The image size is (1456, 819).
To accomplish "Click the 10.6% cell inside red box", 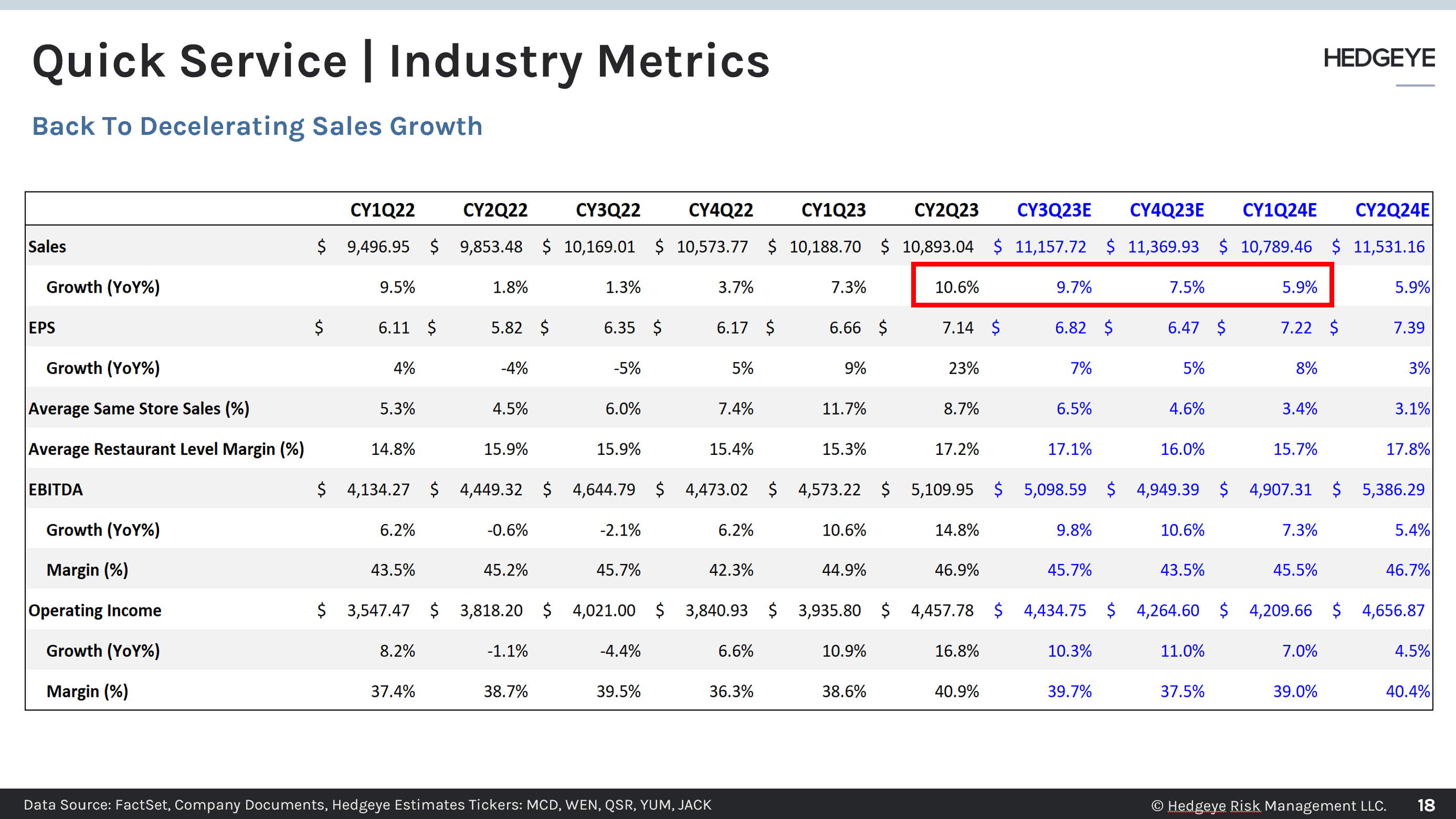I will coord(956,287).
